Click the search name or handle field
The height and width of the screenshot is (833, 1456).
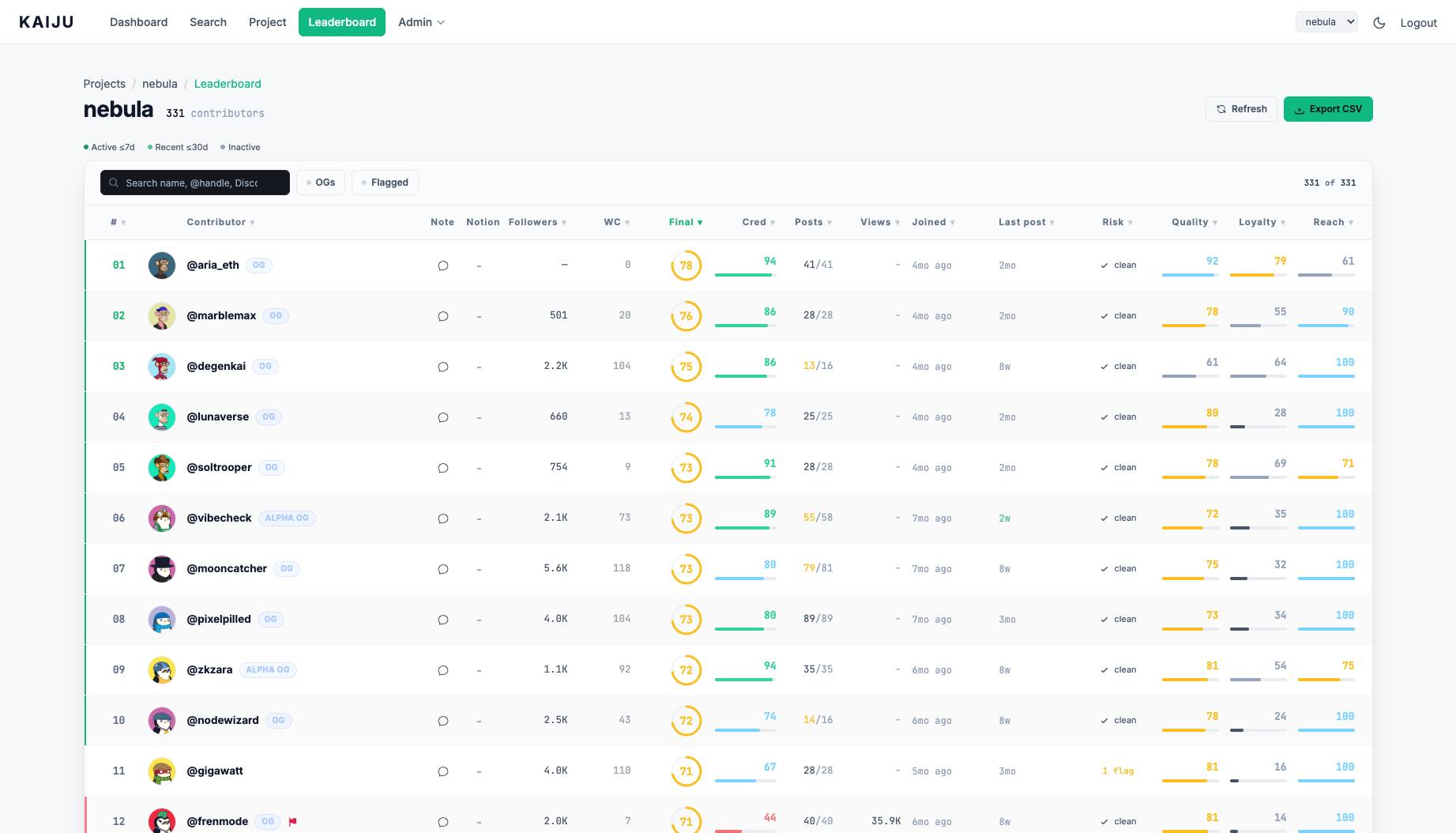[195, 183]
